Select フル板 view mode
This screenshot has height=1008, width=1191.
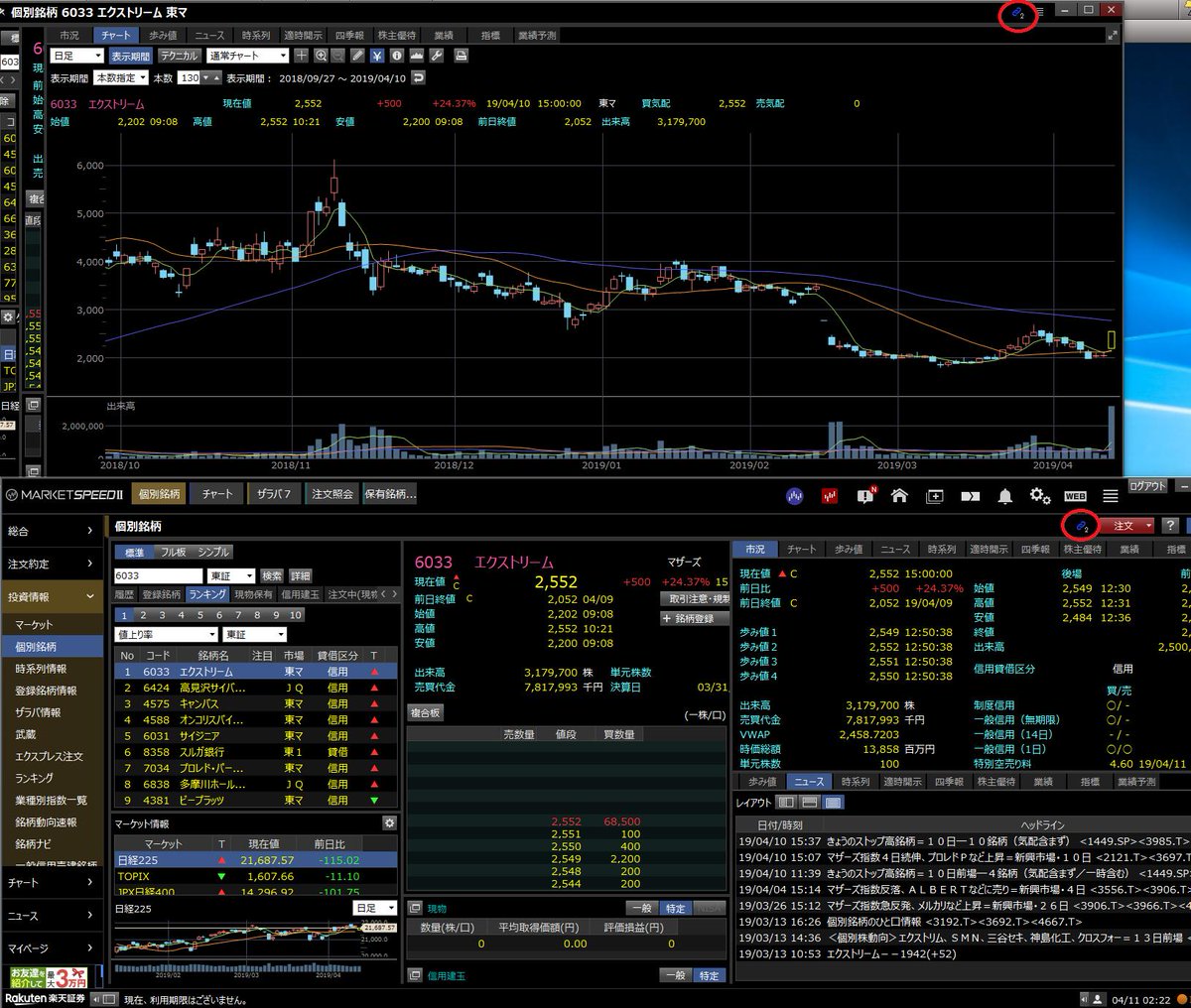[x=174, y=553]
